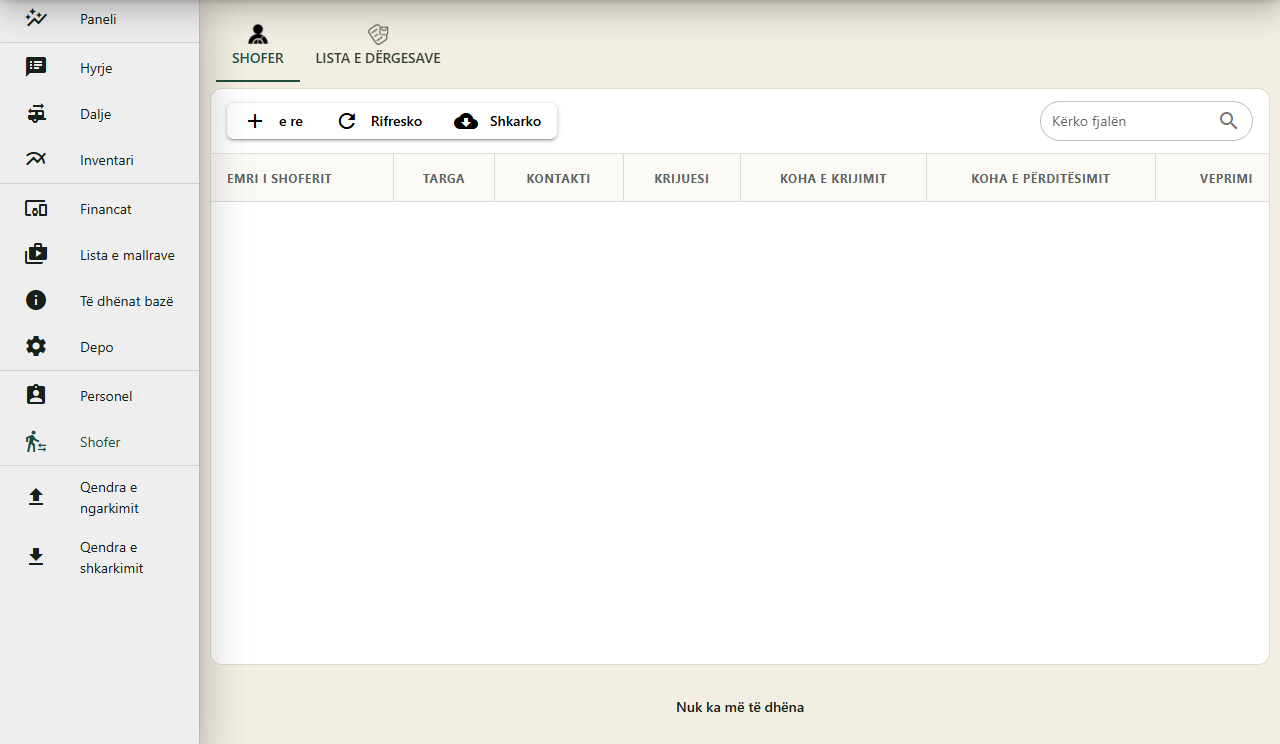Open Dalje outbound truck icon
This screenshot has width=1280, height=744.
[36, 114]
